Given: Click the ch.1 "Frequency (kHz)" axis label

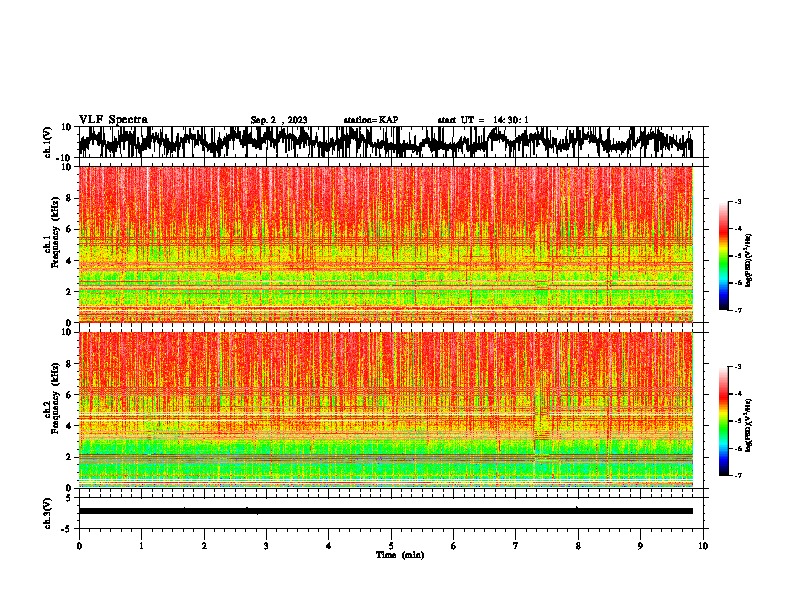Looking at the screenshot, I should tap(55, 232).
